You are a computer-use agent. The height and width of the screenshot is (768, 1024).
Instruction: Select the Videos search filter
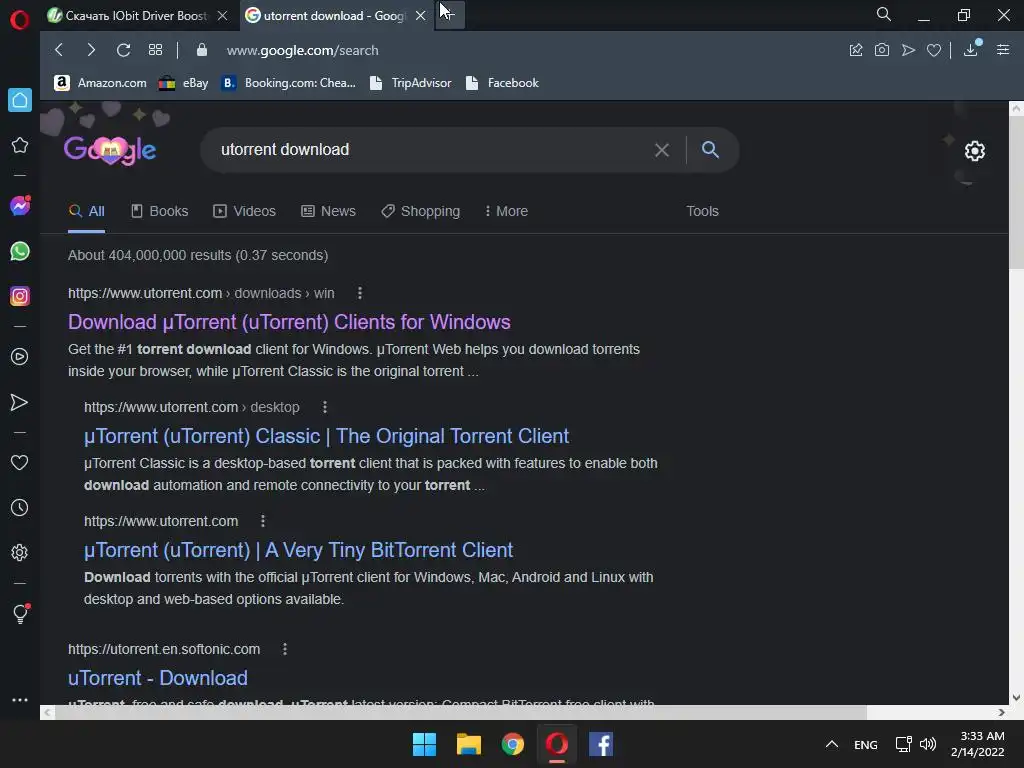(x=245, y=211)
